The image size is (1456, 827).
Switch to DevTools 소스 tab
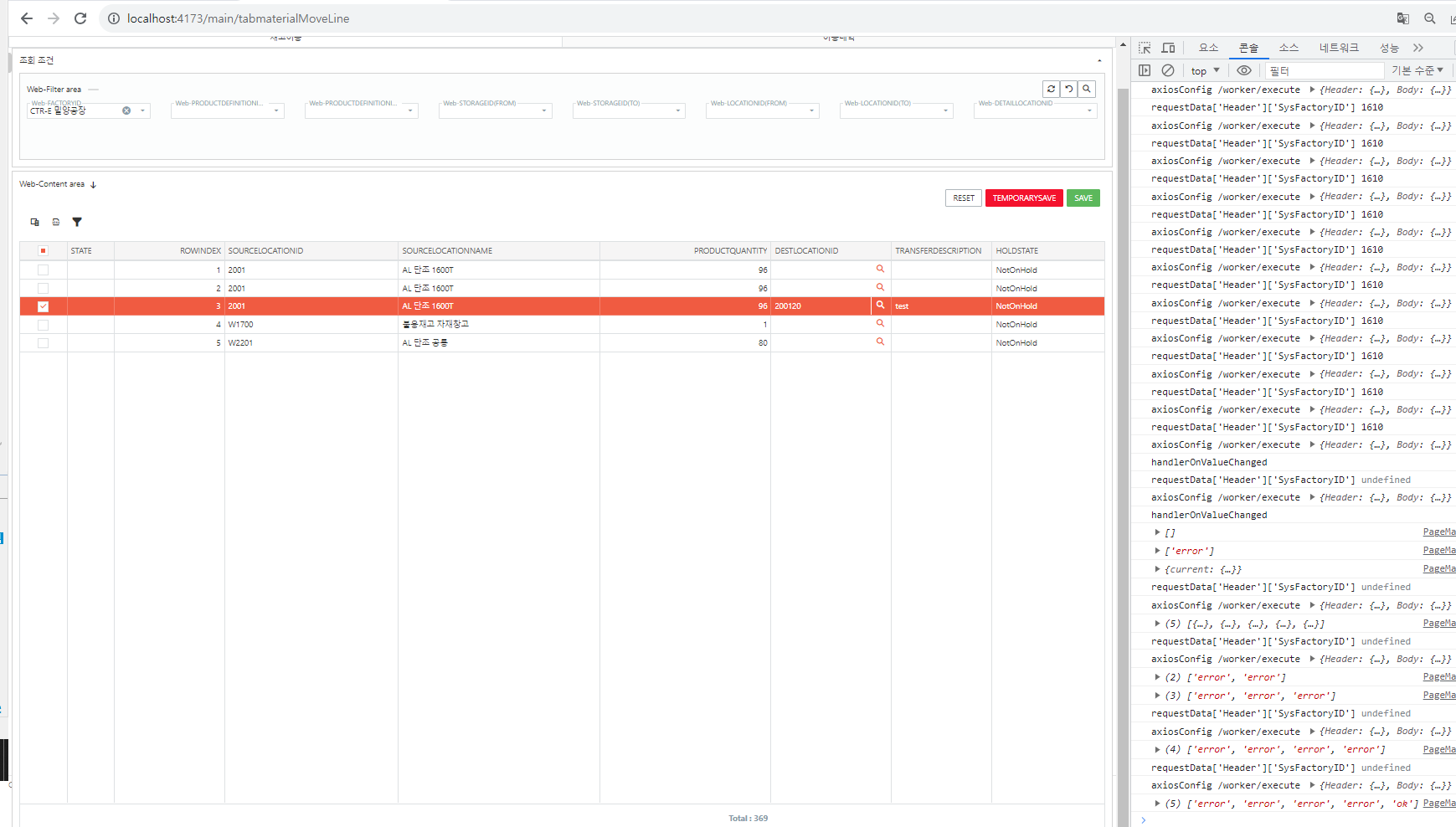point(1289,48)
